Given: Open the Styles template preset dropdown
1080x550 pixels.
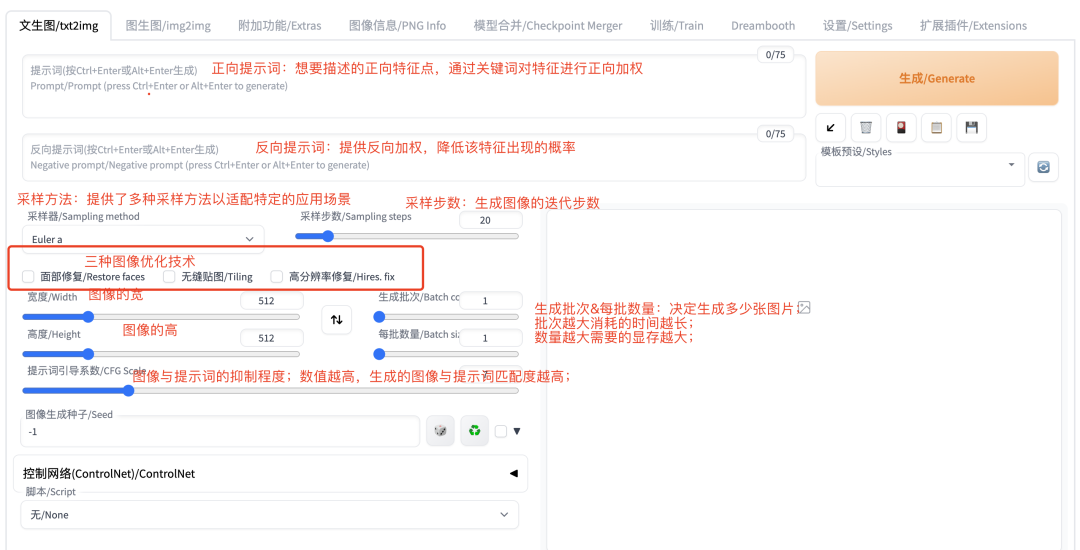Looking at the screenshot, I should point(918,167).
